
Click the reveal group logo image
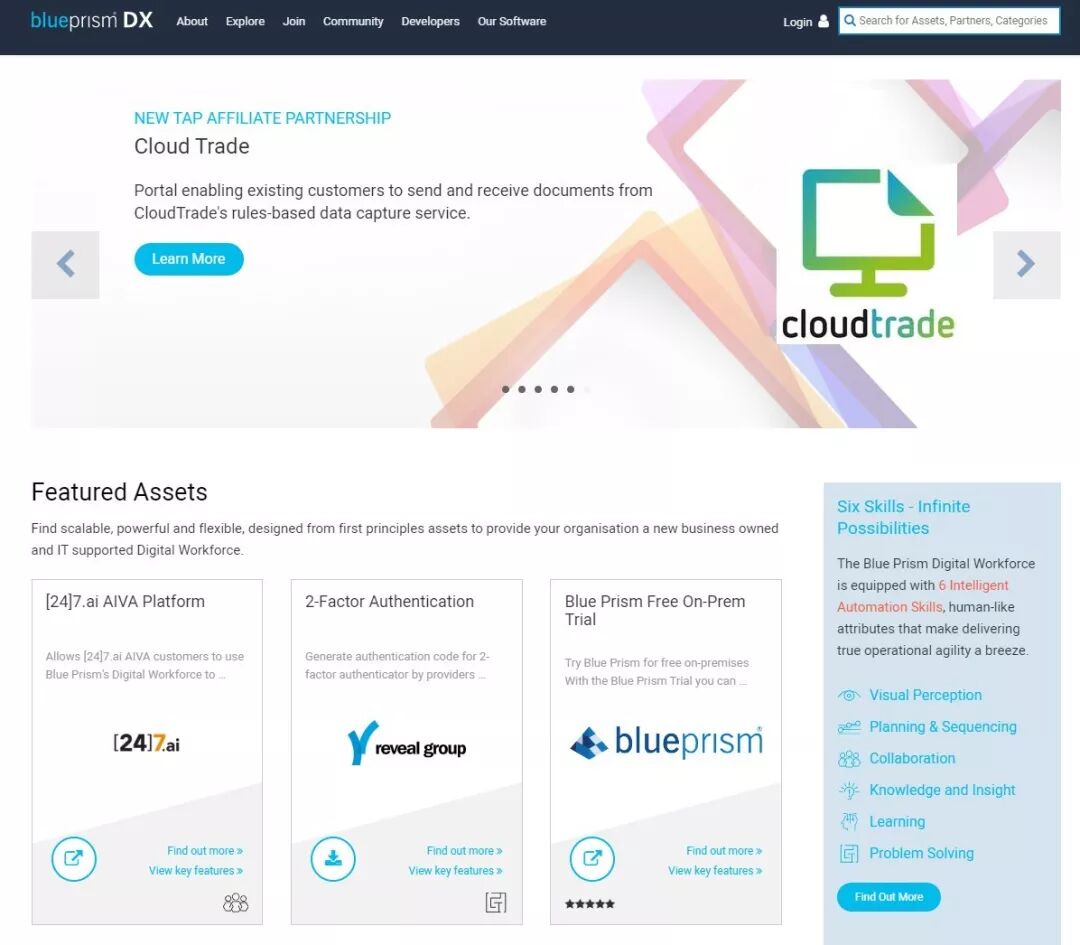406,743
